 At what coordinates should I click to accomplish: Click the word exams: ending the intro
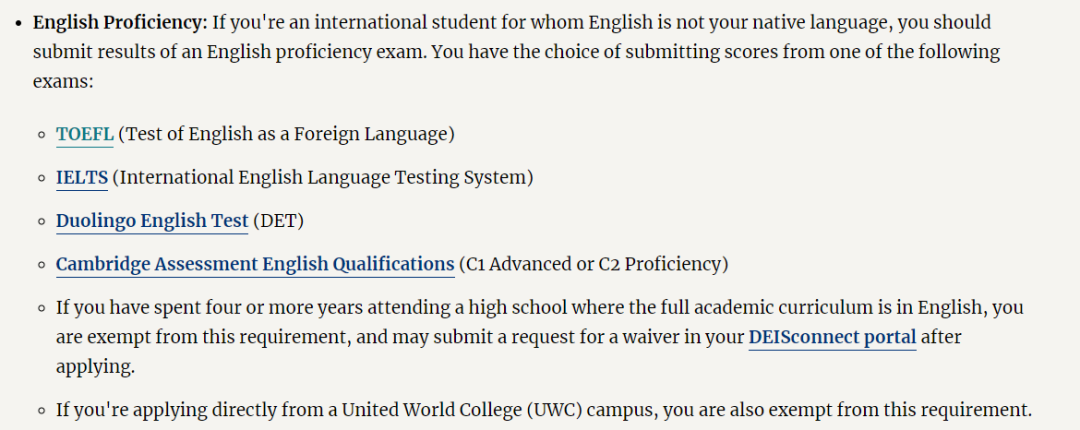tap(63, 82)
